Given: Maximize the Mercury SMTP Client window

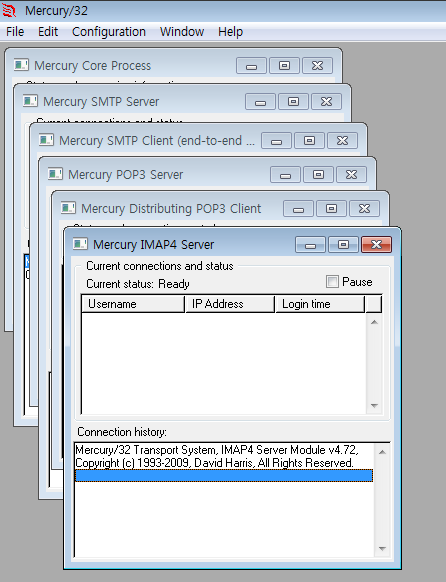Looking at the screenshot, I should [309, 141].
